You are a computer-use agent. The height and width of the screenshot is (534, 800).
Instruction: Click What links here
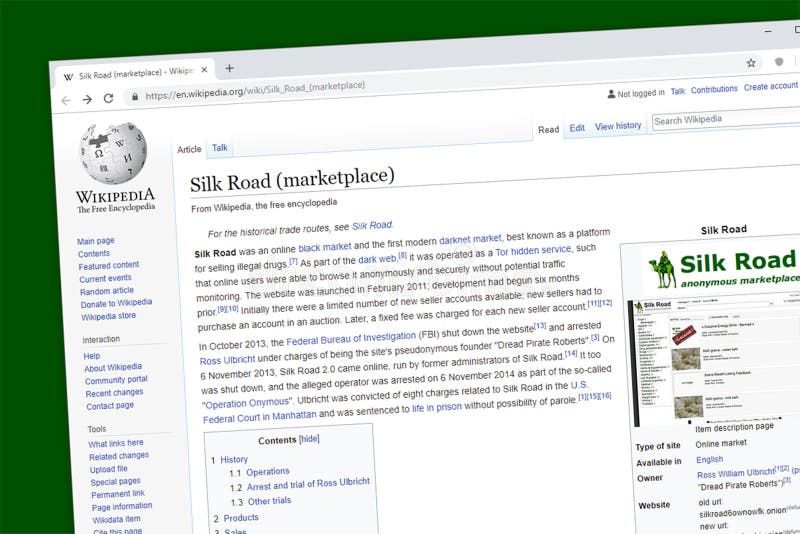click(x=116, y=444)
